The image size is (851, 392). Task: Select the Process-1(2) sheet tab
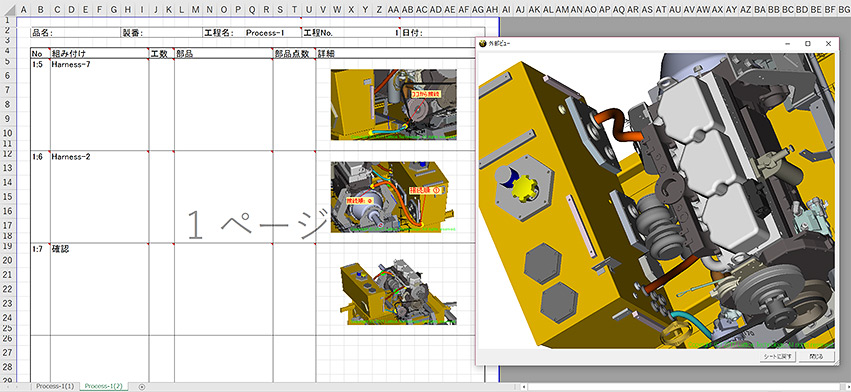[x=103, y=386]
